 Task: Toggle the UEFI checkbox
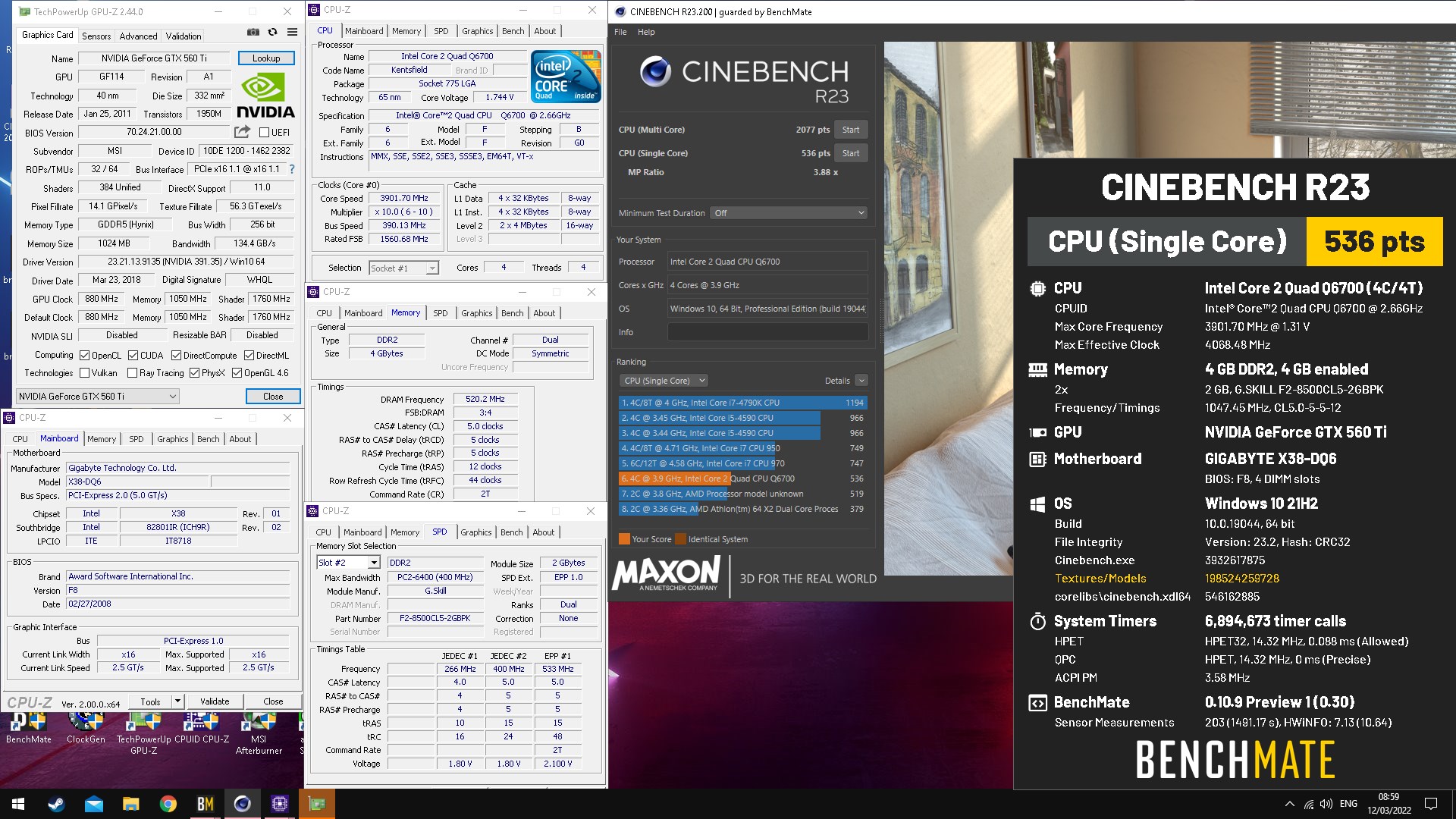coord(264,133)
